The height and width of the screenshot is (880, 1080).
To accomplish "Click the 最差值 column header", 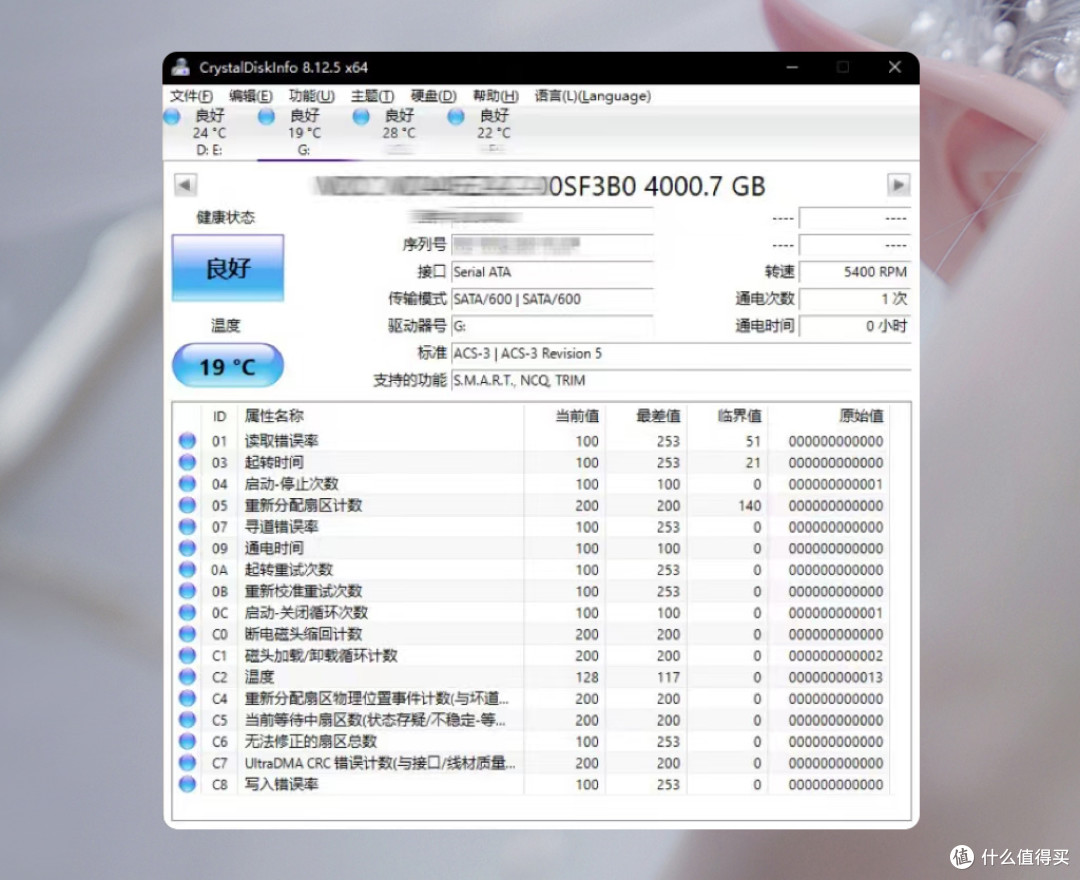I will tap(658, 416).
